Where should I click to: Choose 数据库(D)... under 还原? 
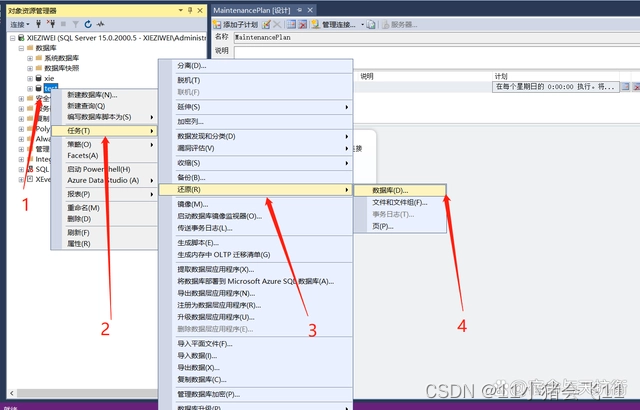(400, 191)
